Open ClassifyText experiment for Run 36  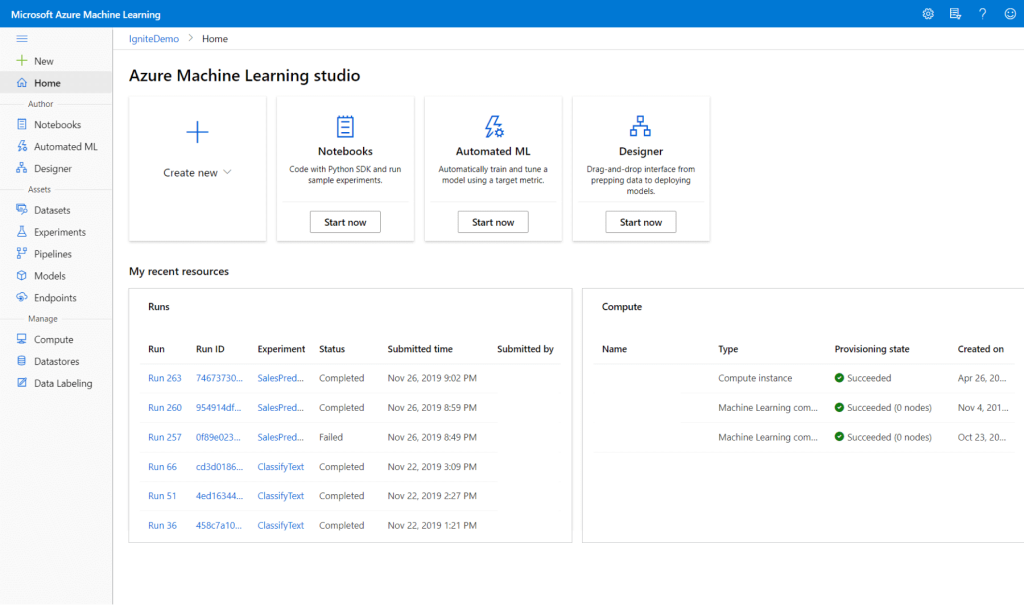280,525
